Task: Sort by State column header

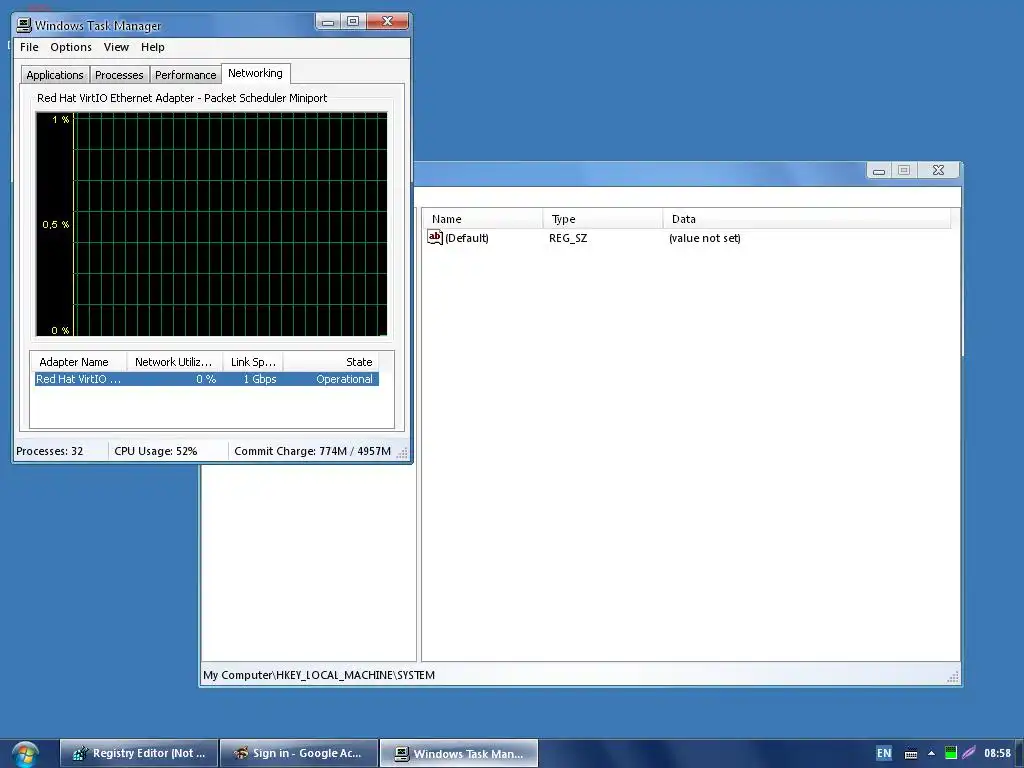Action: [x=331, y=362]
